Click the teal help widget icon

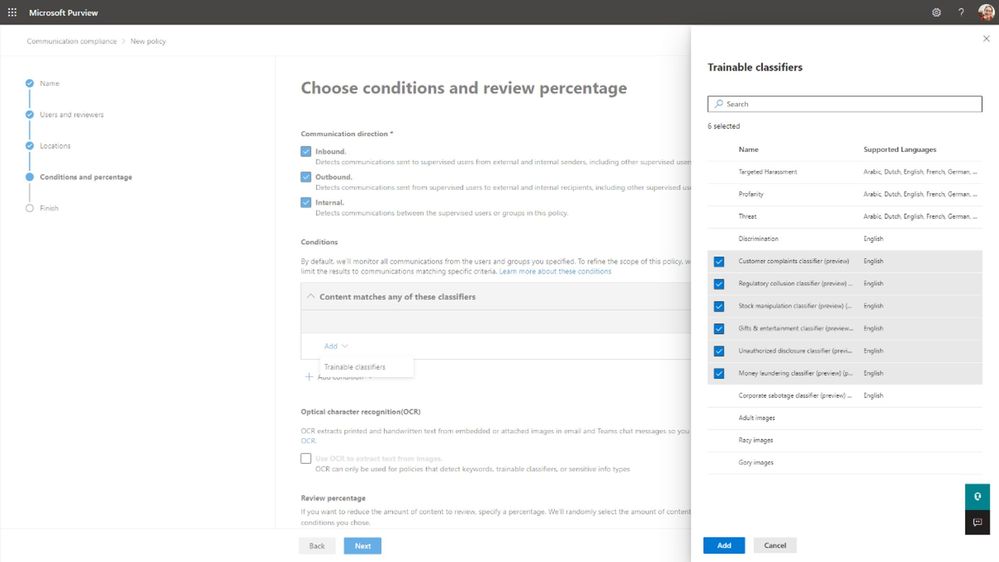pyautogui.click(x=977, y=496)
